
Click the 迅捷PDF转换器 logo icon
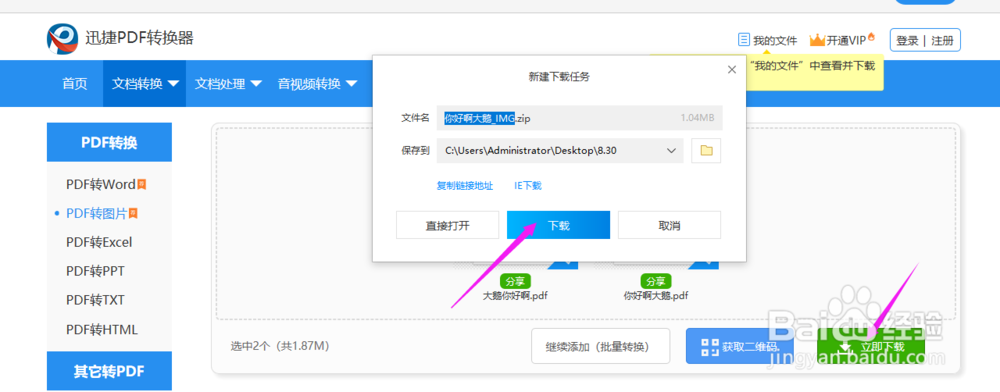62,39
